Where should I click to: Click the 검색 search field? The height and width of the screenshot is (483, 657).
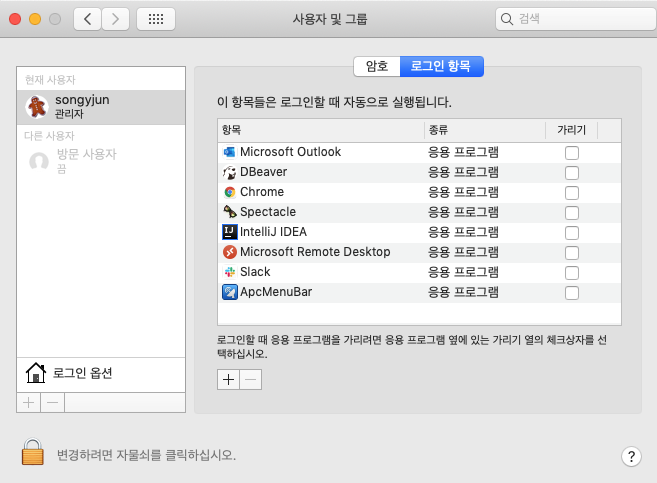[575, 19]
